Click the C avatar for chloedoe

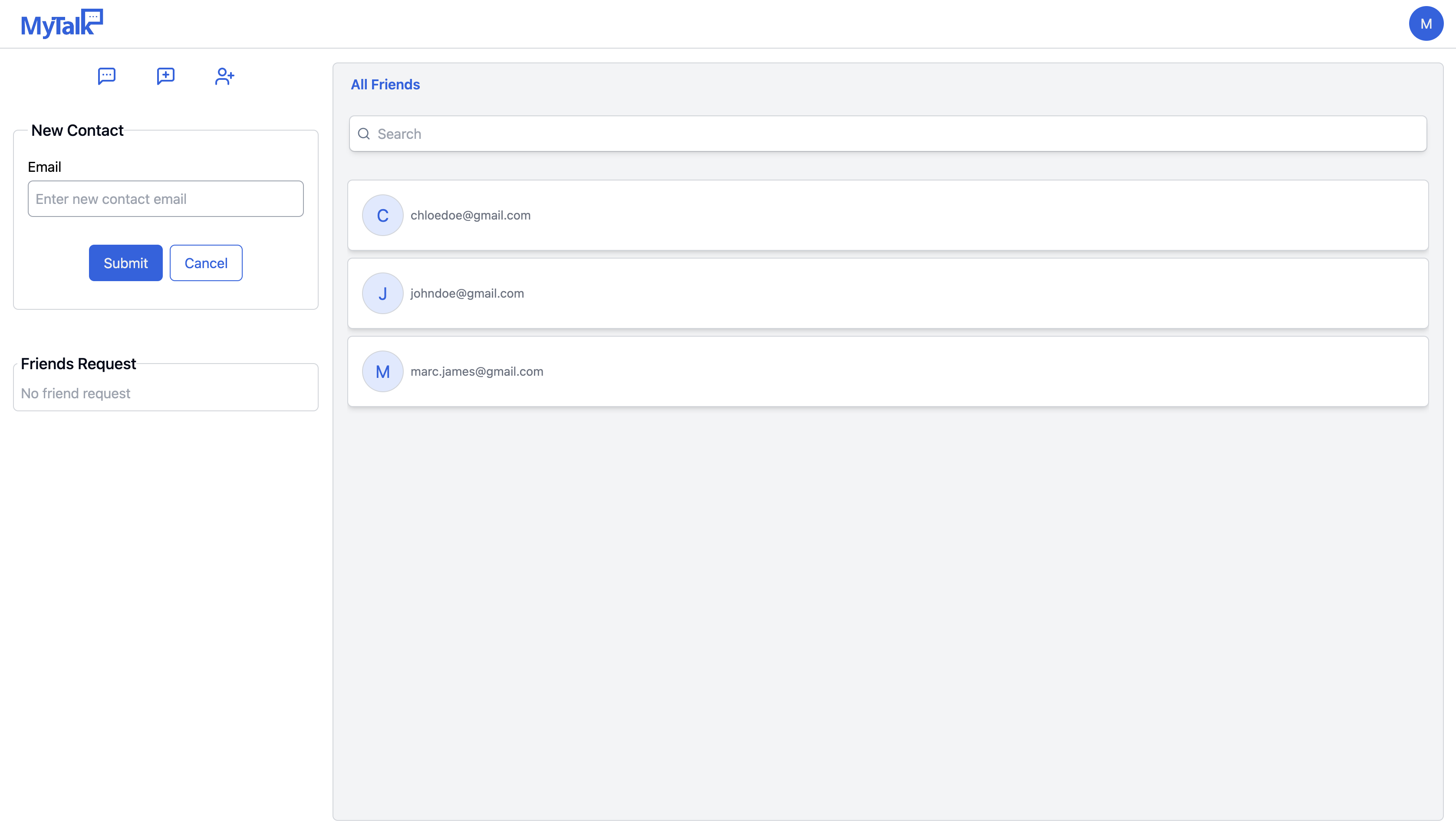click(382, 215)
